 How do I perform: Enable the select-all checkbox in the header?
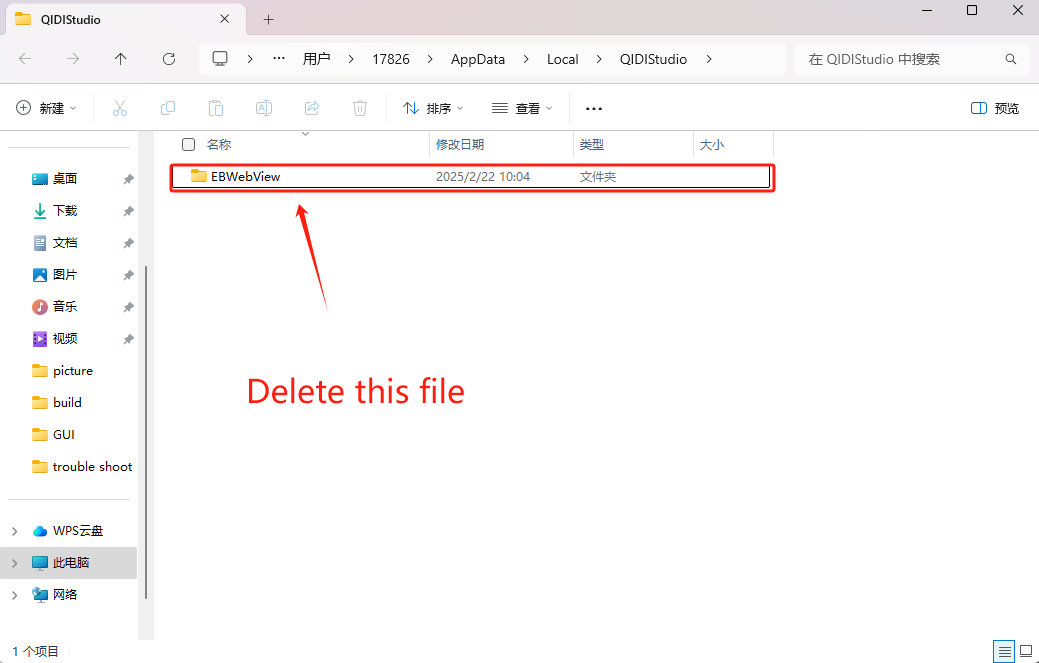click(x=188, y=144)
